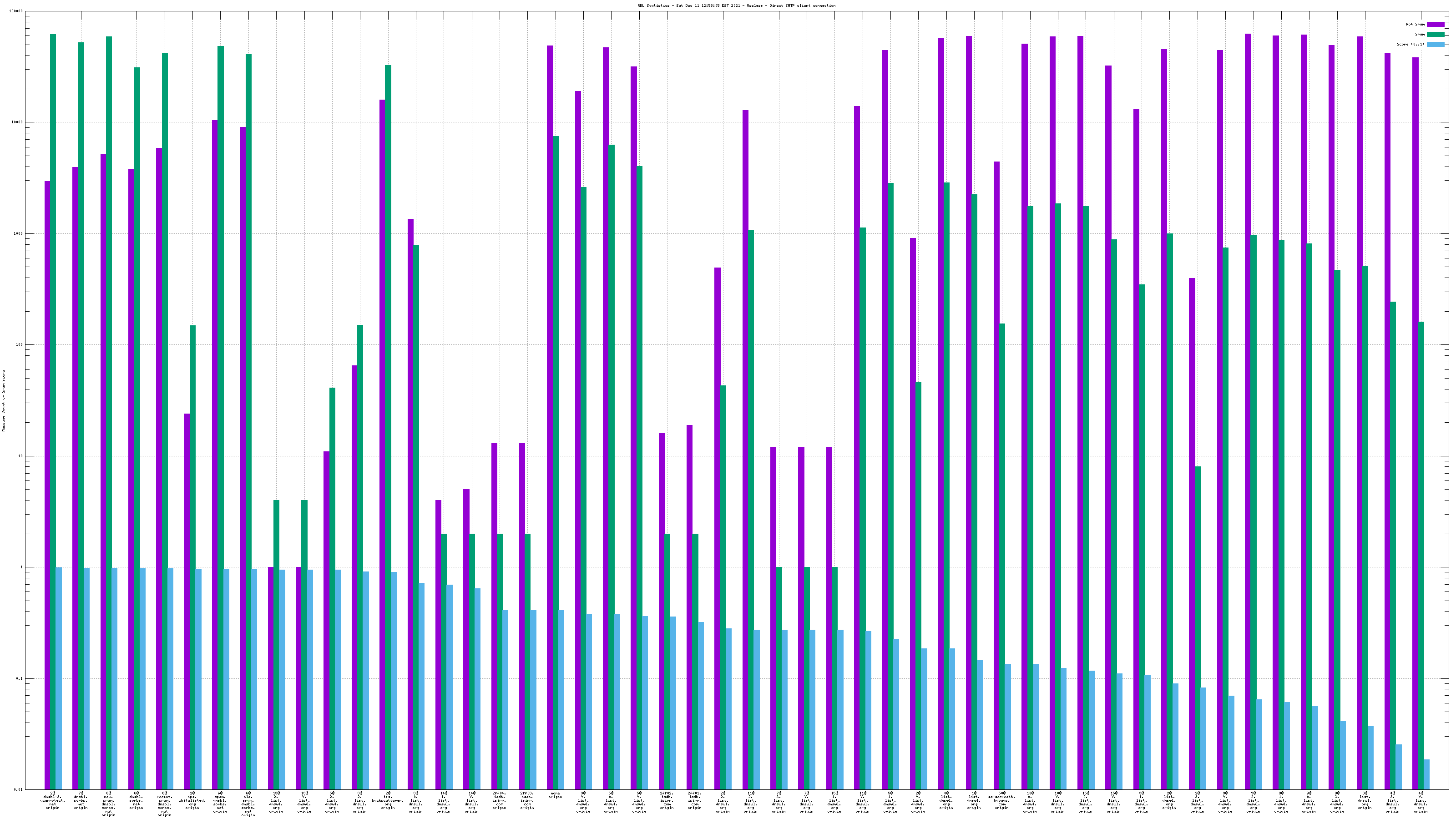This screenshot has height=819, width=1456.
Task: Click the purple Not Spam legend swatch
Action: pos(1435,24)
